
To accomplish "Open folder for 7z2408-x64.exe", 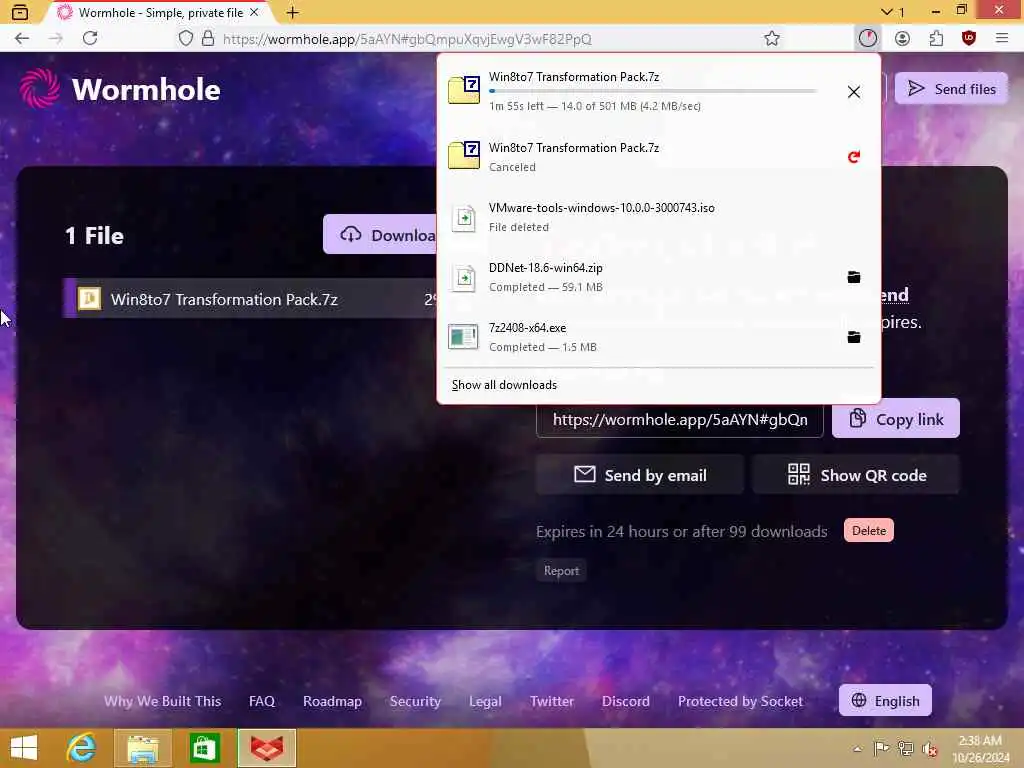I will click(x=854, y=337).
